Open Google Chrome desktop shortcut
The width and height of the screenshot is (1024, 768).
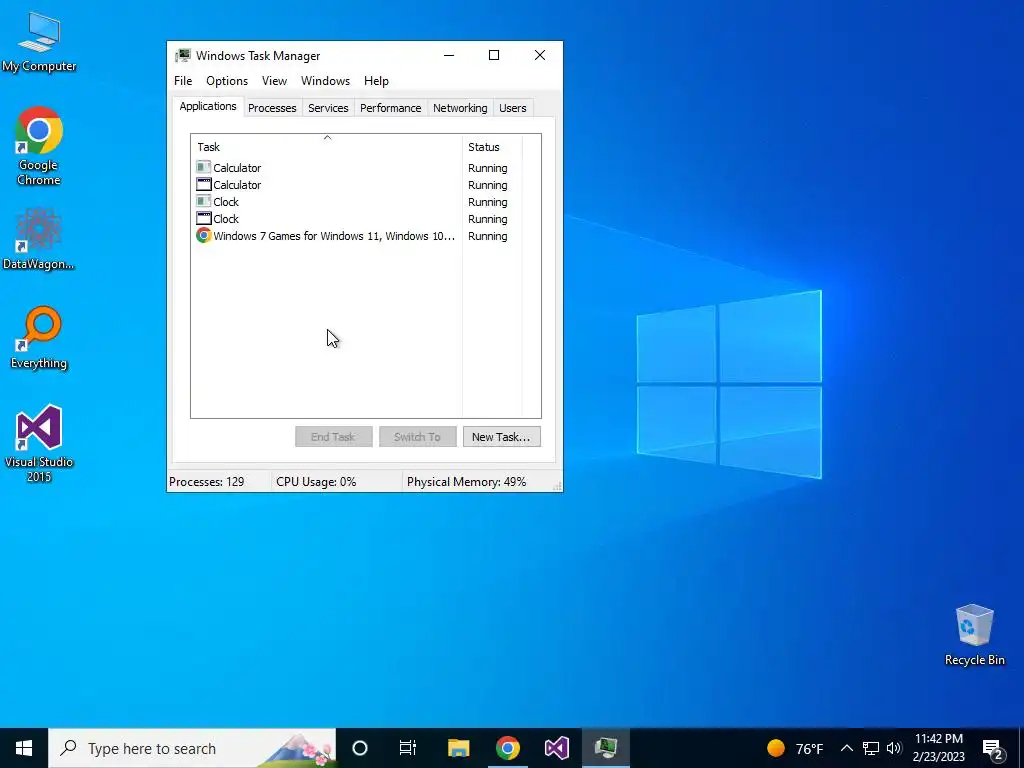click(x=39, y=146)
